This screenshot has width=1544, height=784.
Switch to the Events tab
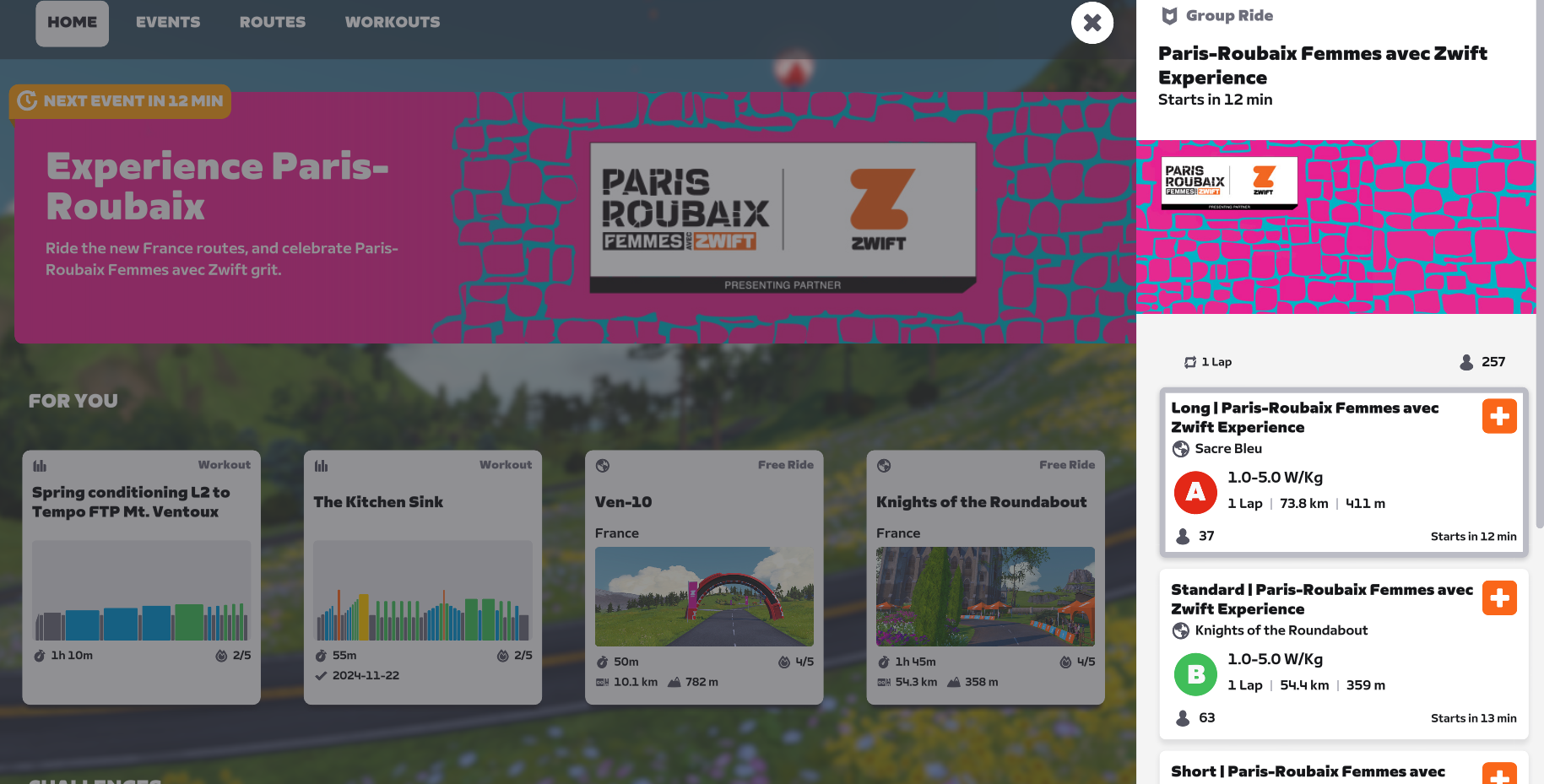coord(168,23)
